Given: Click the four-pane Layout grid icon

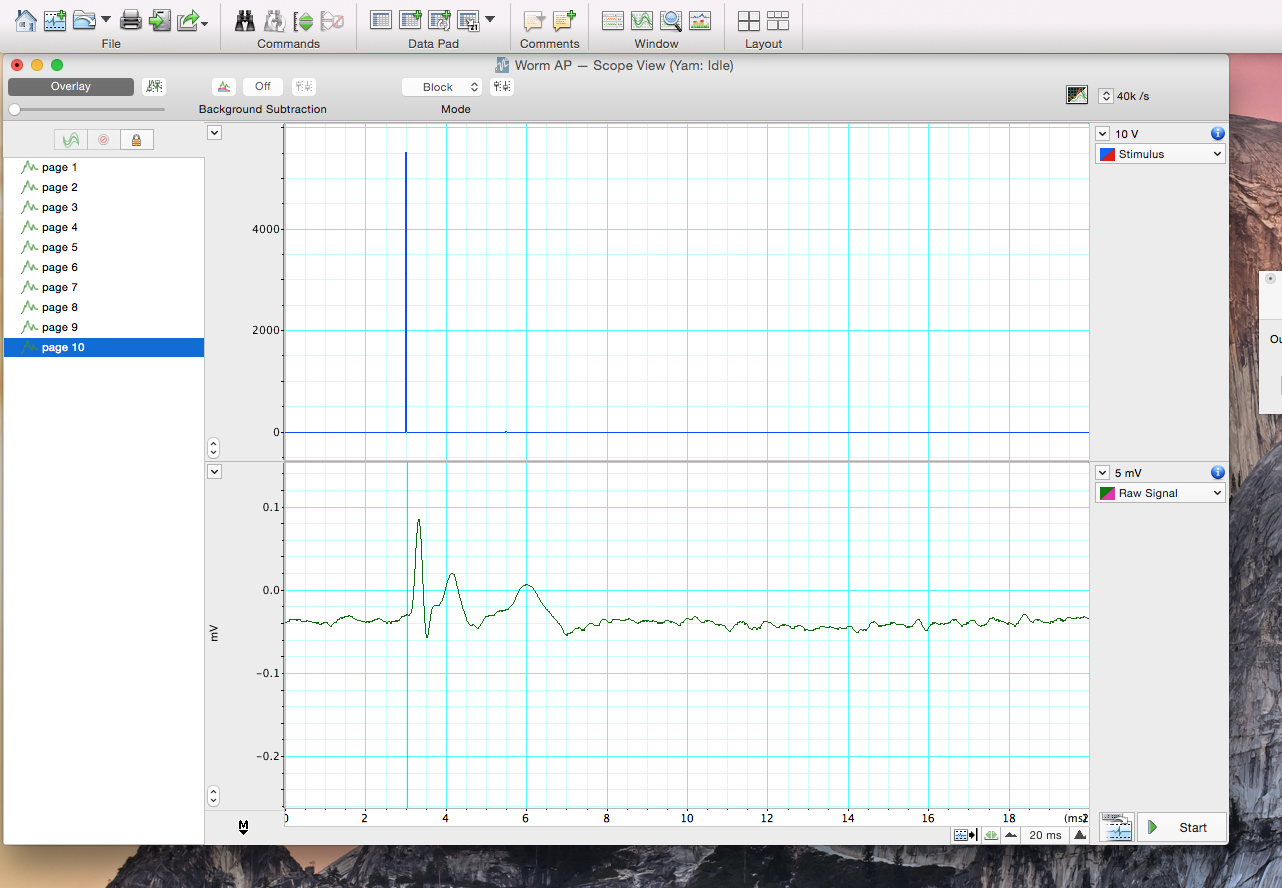Looking at the screenshot, I should click(x=748, y=20).
